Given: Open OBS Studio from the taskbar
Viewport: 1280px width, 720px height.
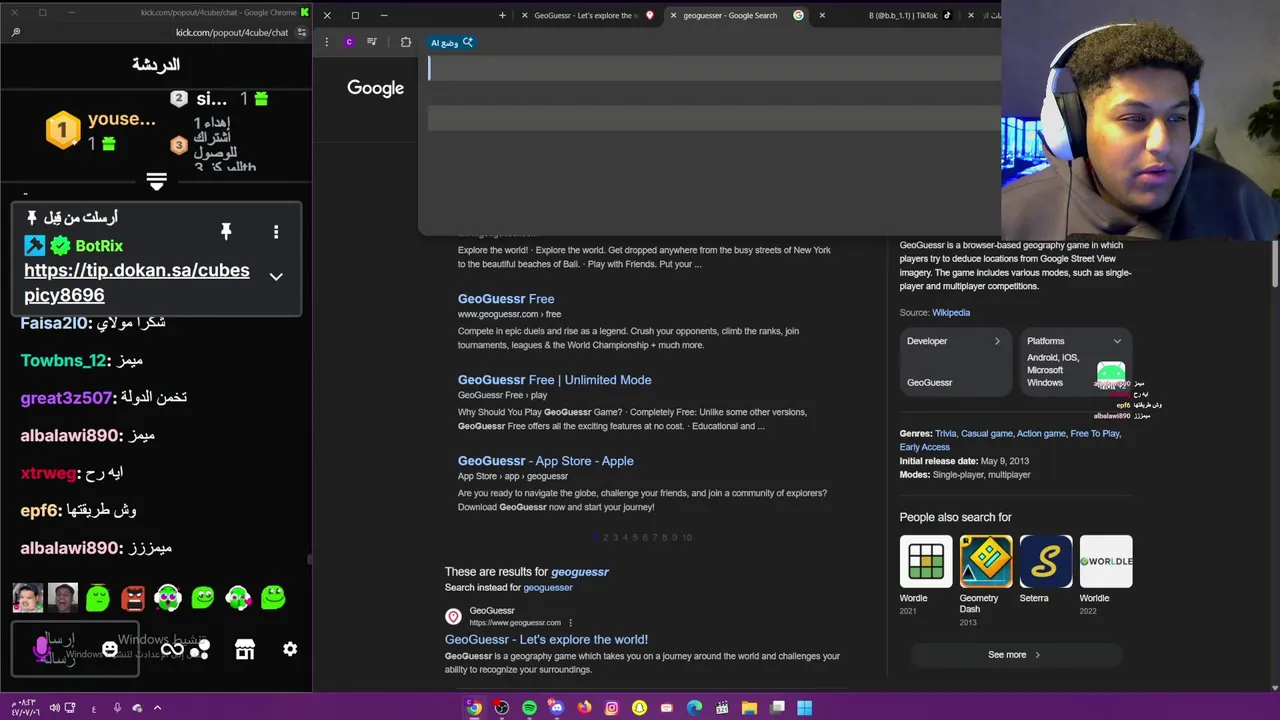Looking at the screenshot, I should [501, 707].
